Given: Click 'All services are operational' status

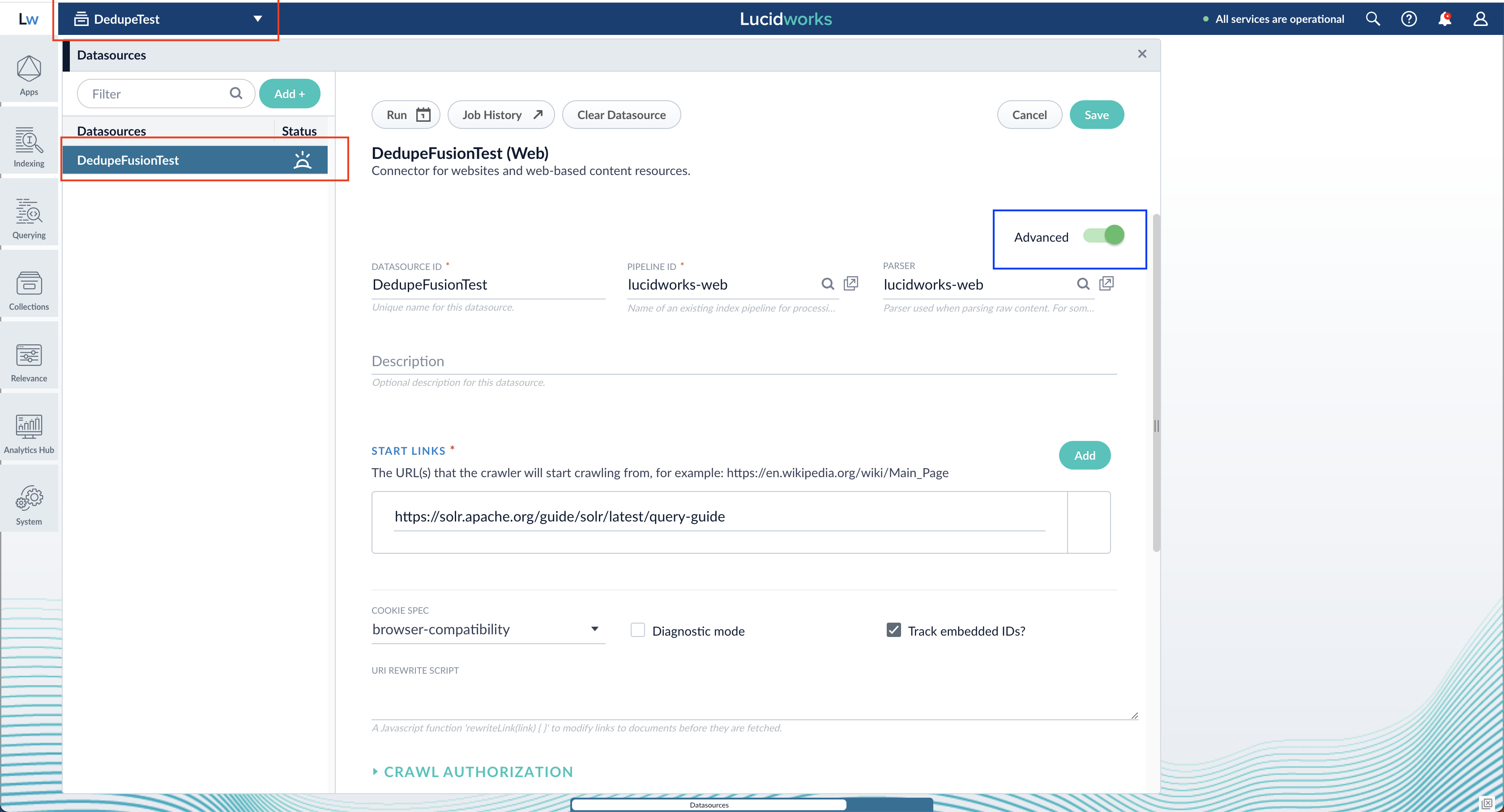Looking at the screenshot, I should pyautogui.click(x=1273, y=19).
